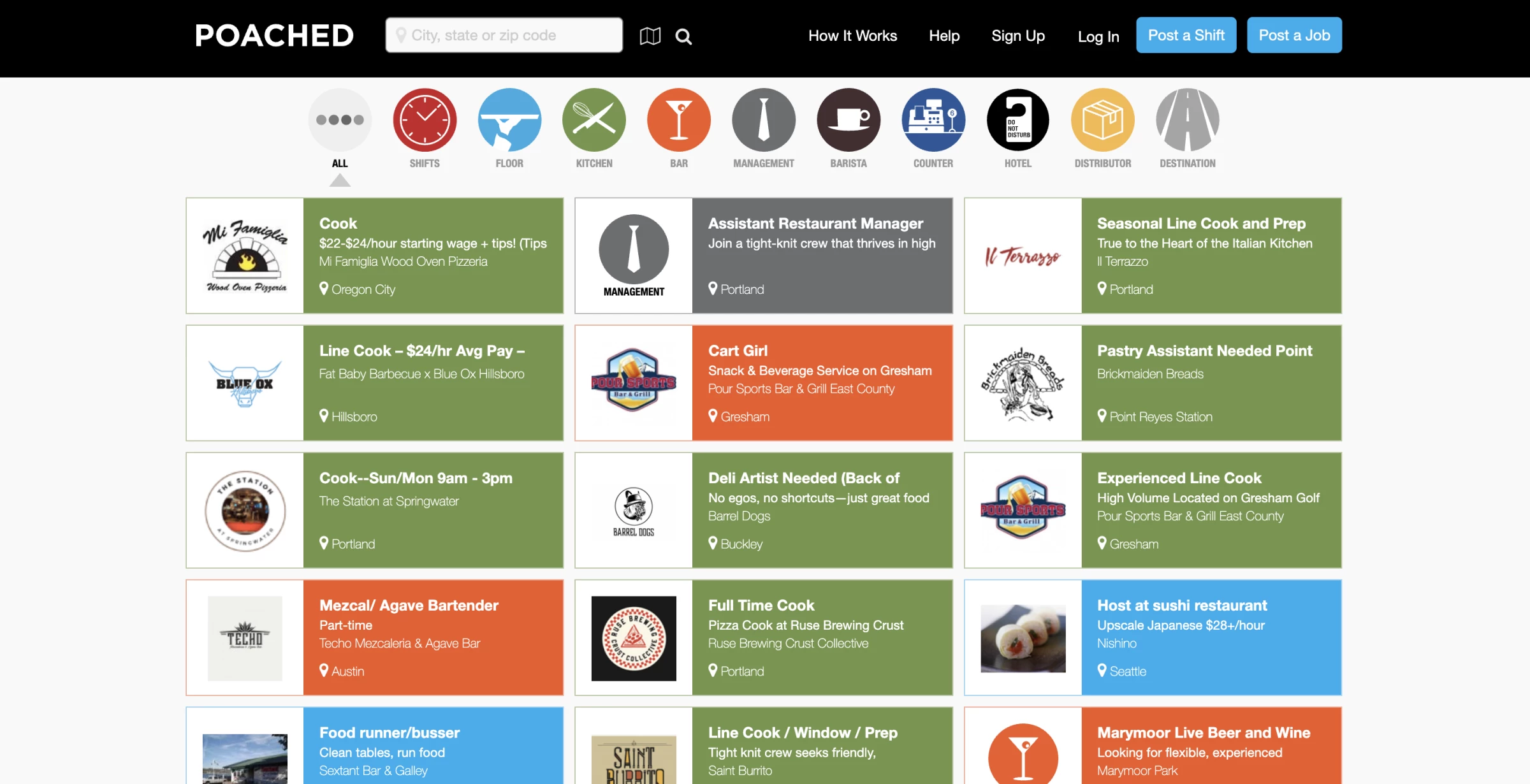
Task: Click Pour Sports logo on Line Cook card
Action: click(x=1023, y=507)
